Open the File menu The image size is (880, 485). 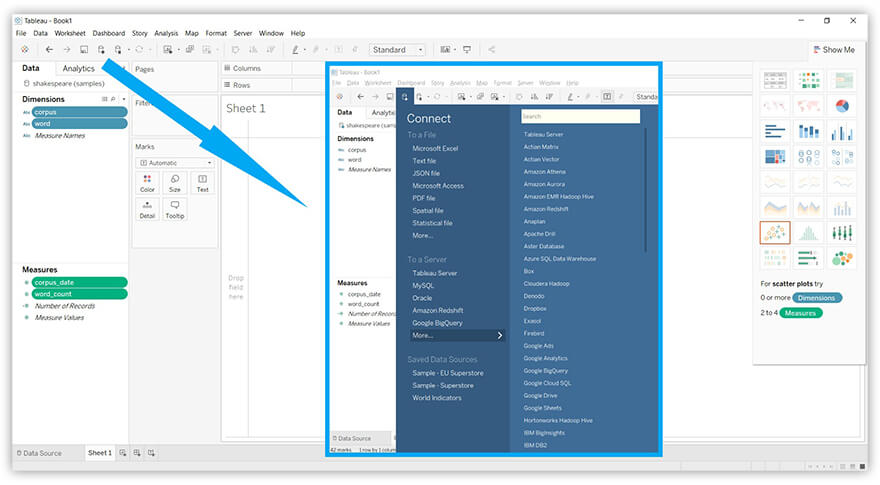[21, 33]
